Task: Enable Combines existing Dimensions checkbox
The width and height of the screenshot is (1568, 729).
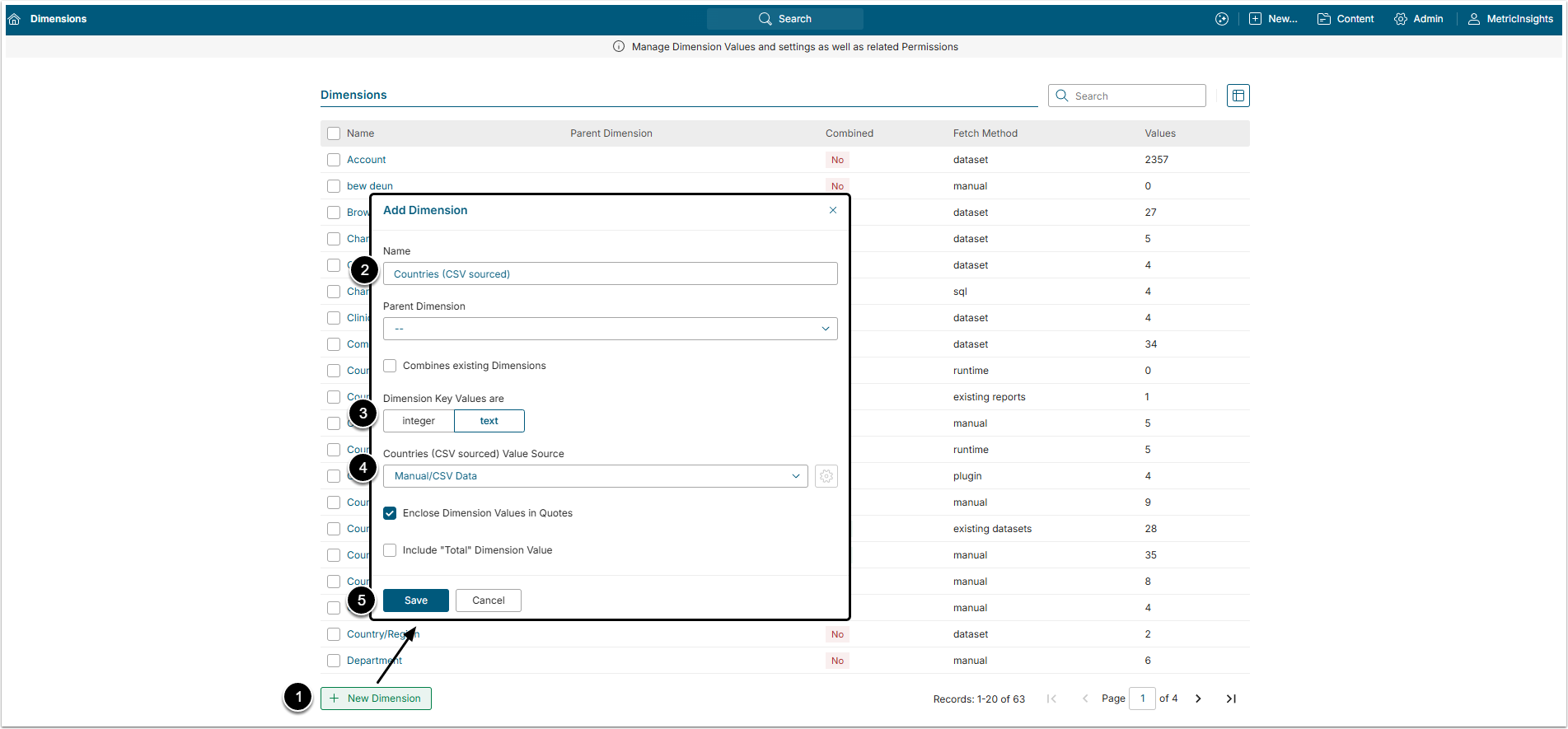Action: pos(390,366)
